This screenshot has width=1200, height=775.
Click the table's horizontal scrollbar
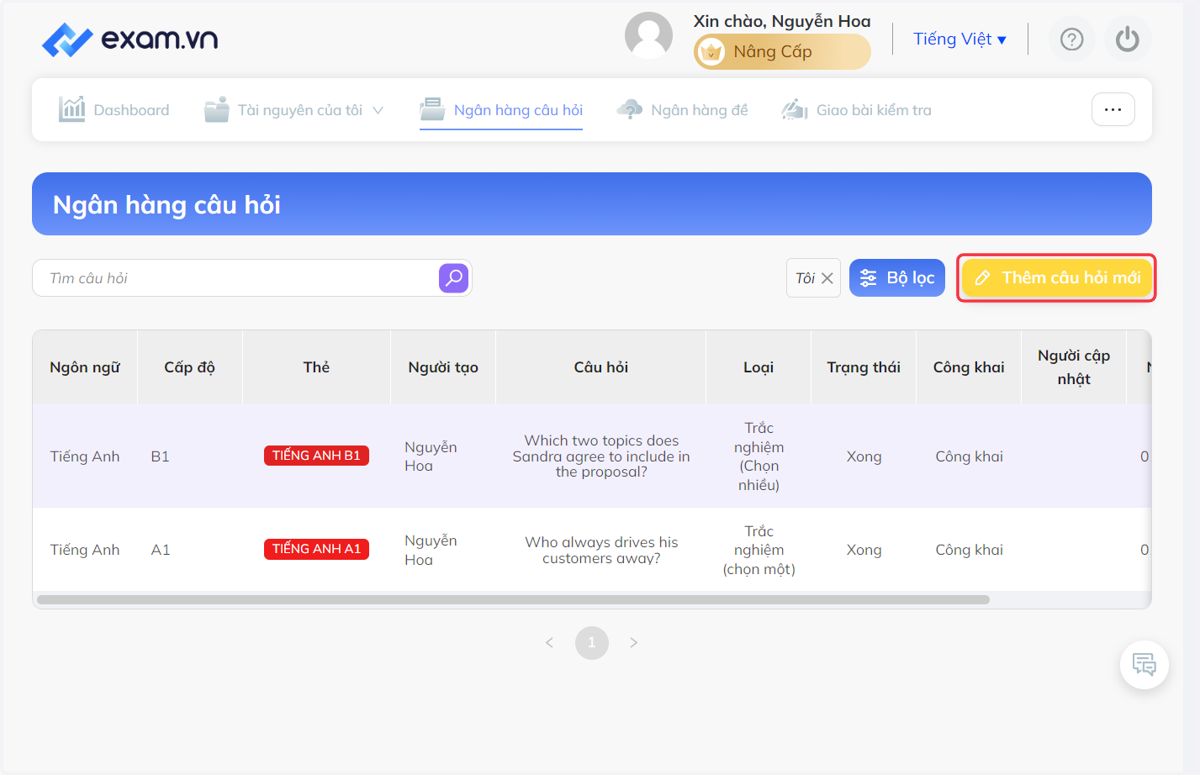pyautogui.click(x=513, y=600)
